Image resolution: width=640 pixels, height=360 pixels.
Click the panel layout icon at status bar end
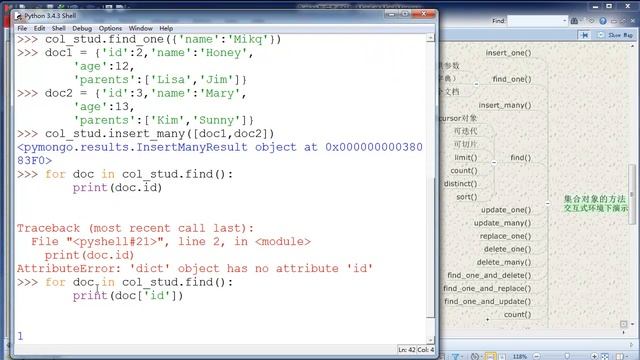click(x=621, y=356)
